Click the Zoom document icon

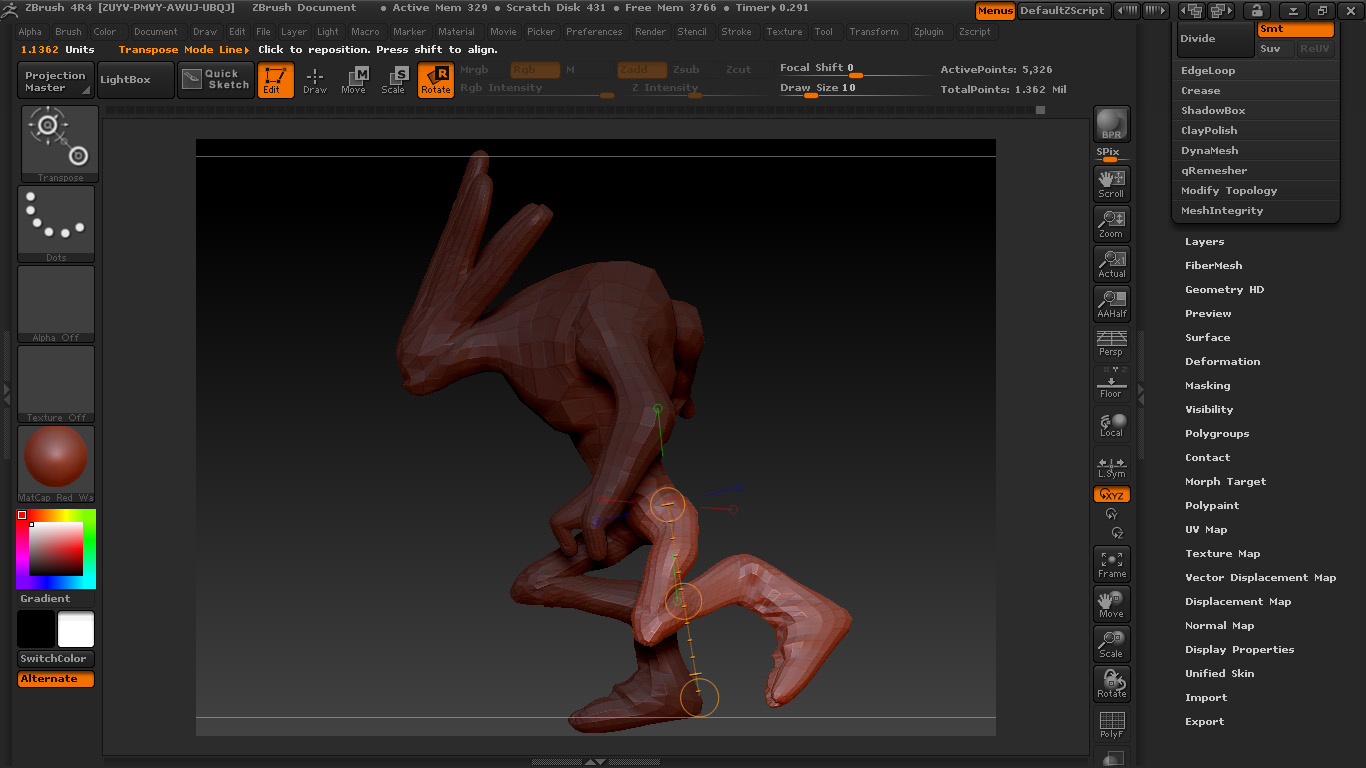[1111, 224]
